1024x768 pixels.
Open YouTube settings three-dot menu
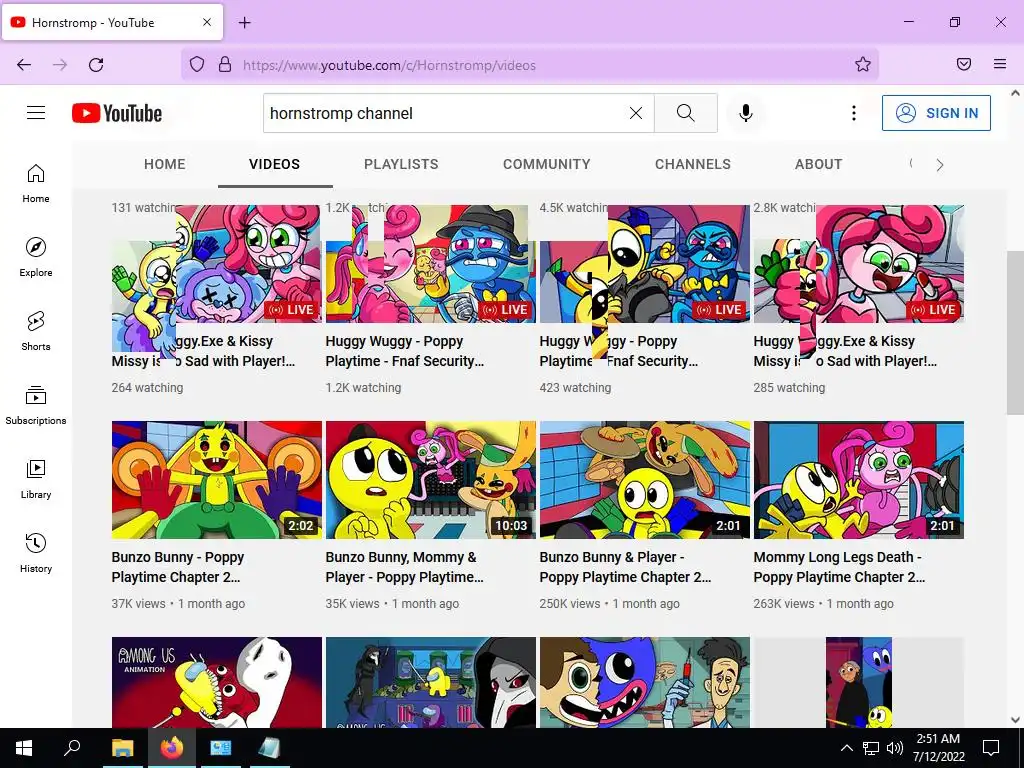click(854, 113)
